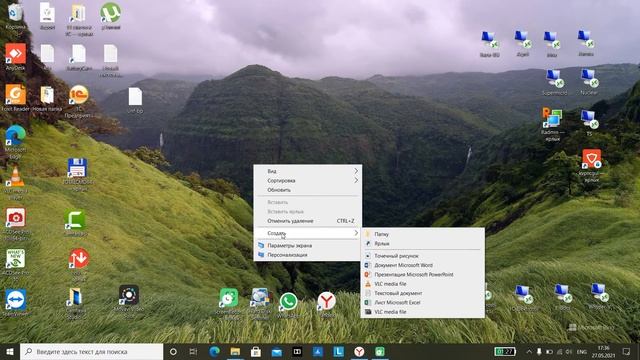
Task: Select the Microsoft Edge desktop shortcut
Action: coord(16,136)
